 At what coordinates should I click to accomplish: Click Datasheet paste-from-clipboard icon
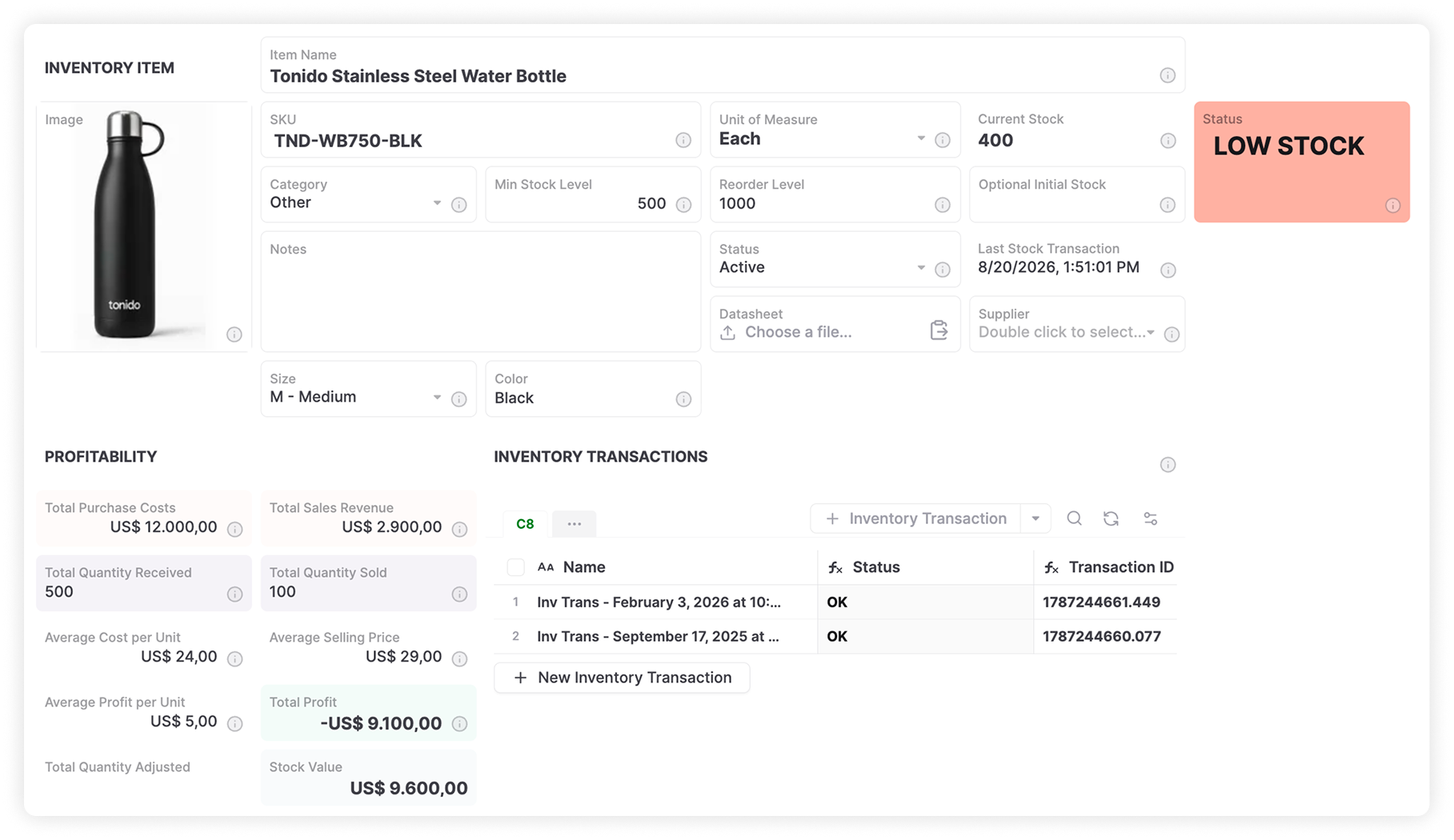pyautogui.click(x=939, y=330)
